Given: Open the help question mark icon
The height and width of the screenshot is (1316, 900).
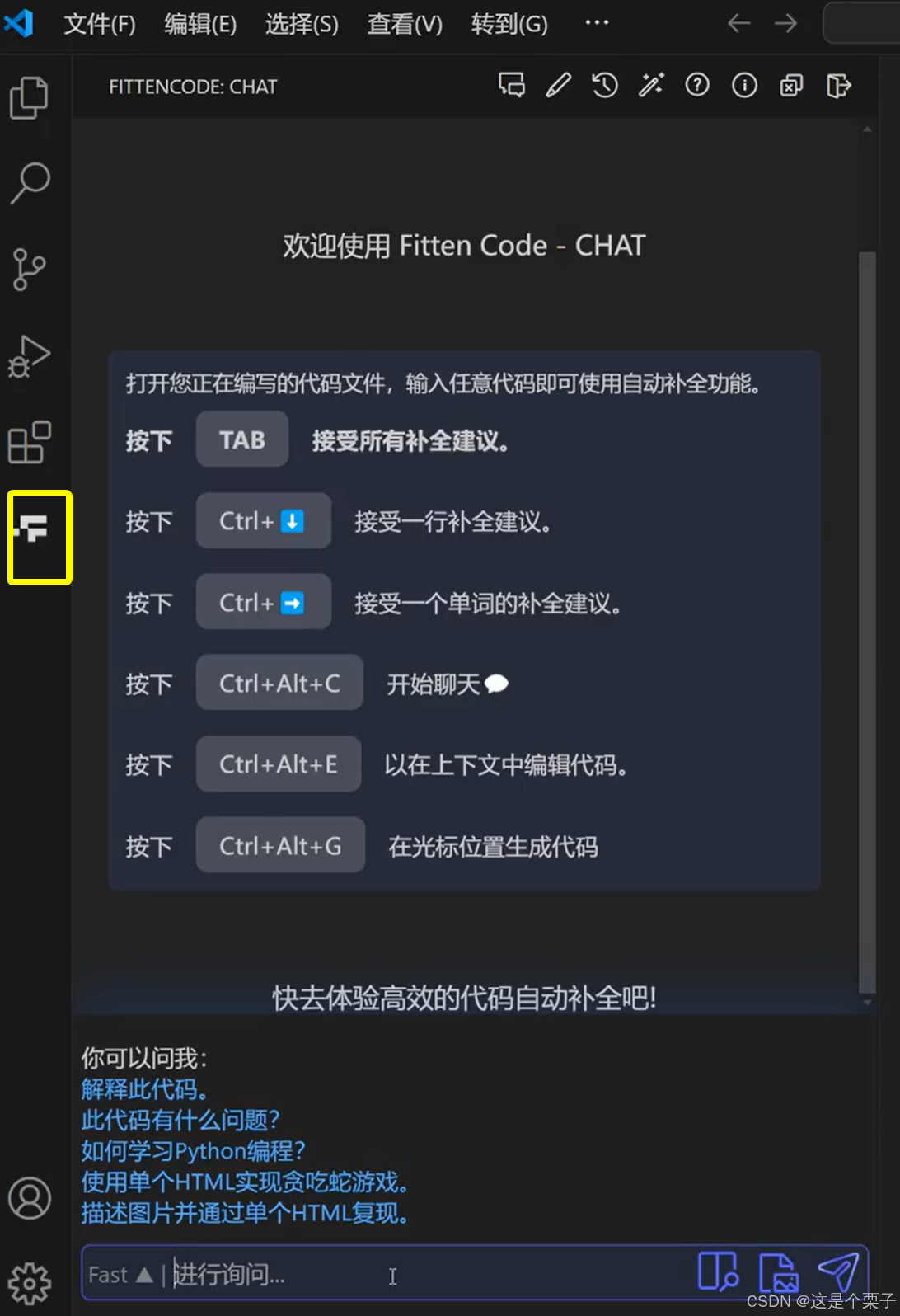Looking at the screenshot, I should point(697,85).
